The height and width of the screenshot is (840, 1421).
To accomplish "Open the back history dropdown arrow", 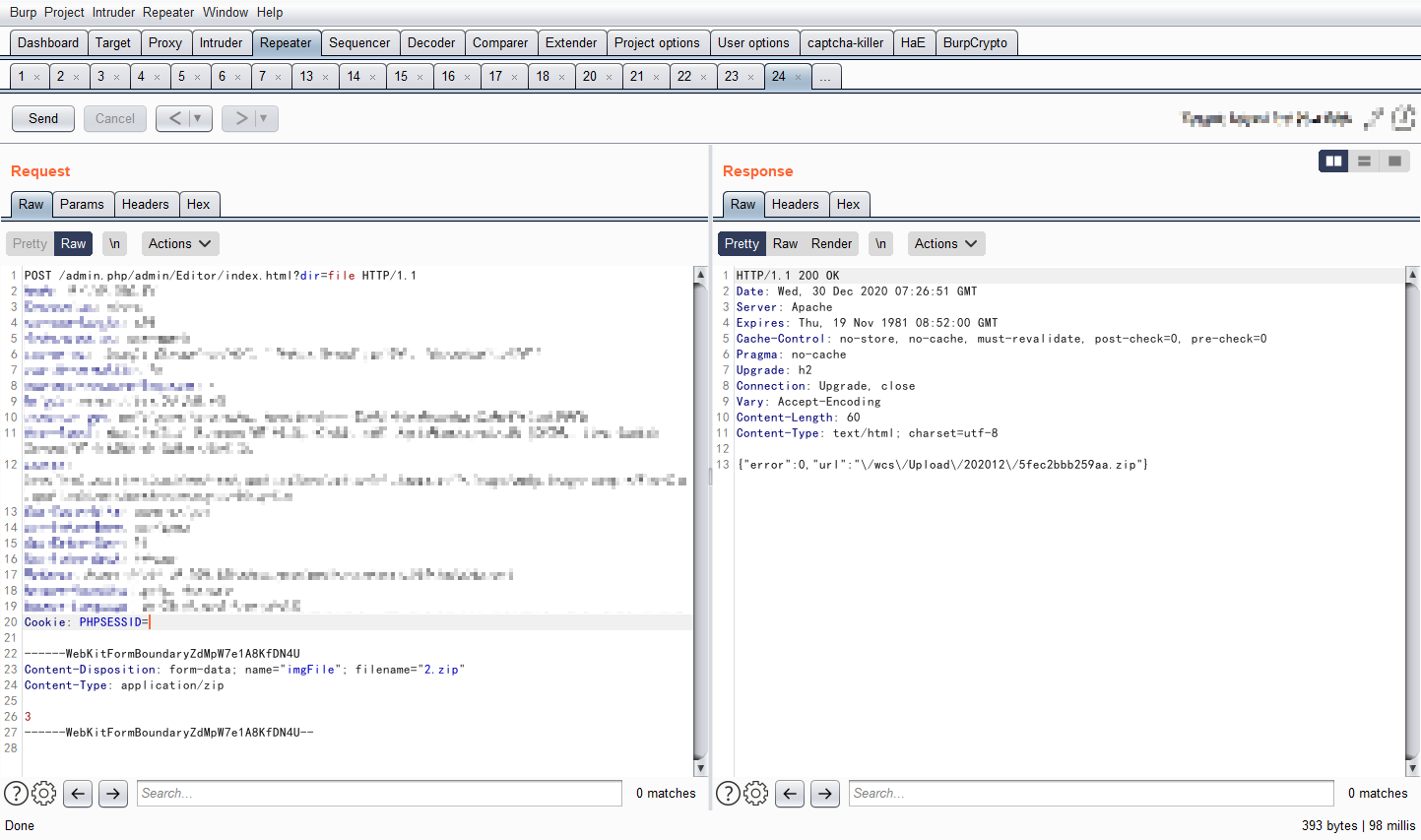I will (x=198, y=118).
